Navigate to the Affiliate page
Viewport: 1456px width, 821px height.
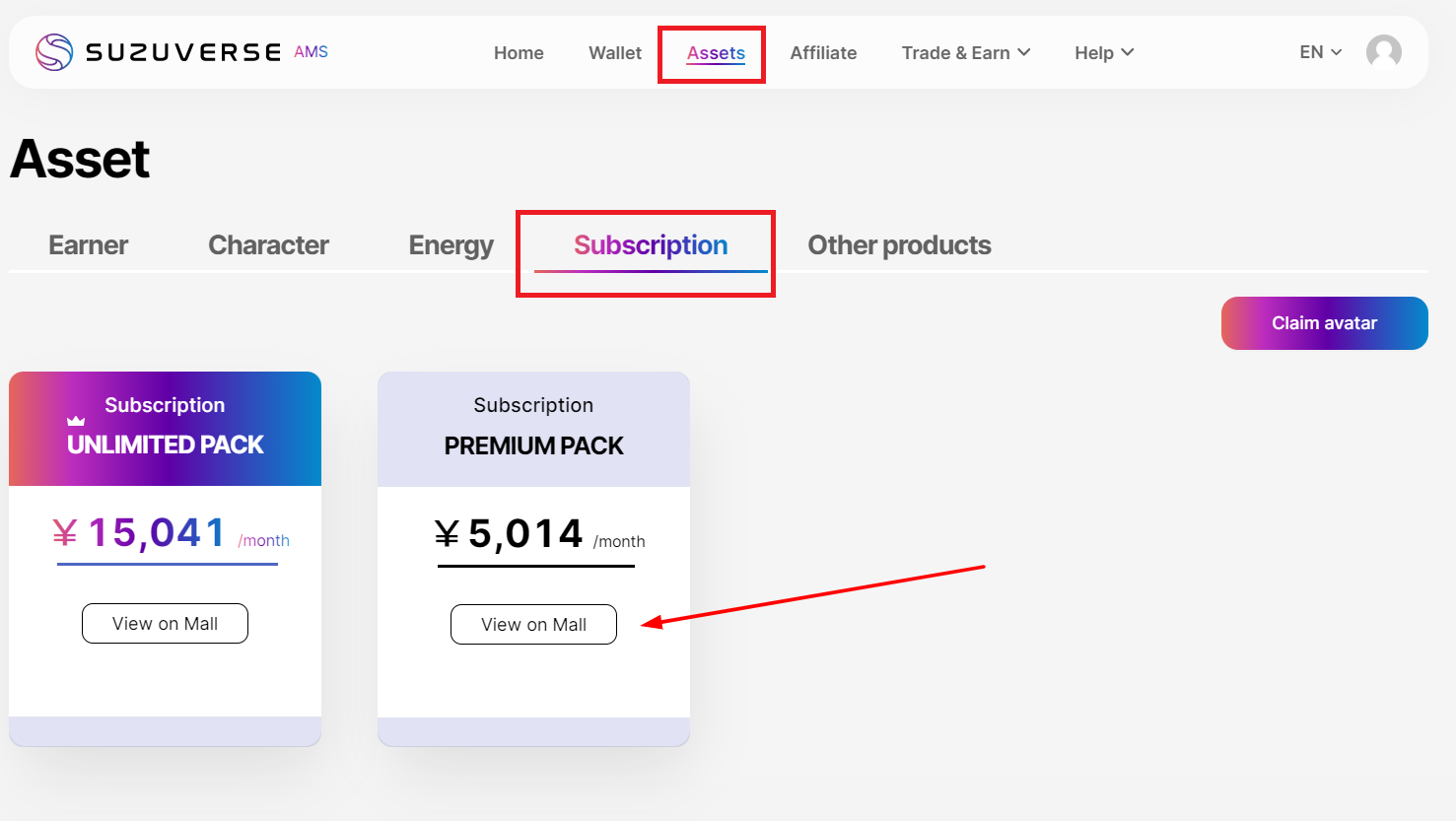coord(823,53)
